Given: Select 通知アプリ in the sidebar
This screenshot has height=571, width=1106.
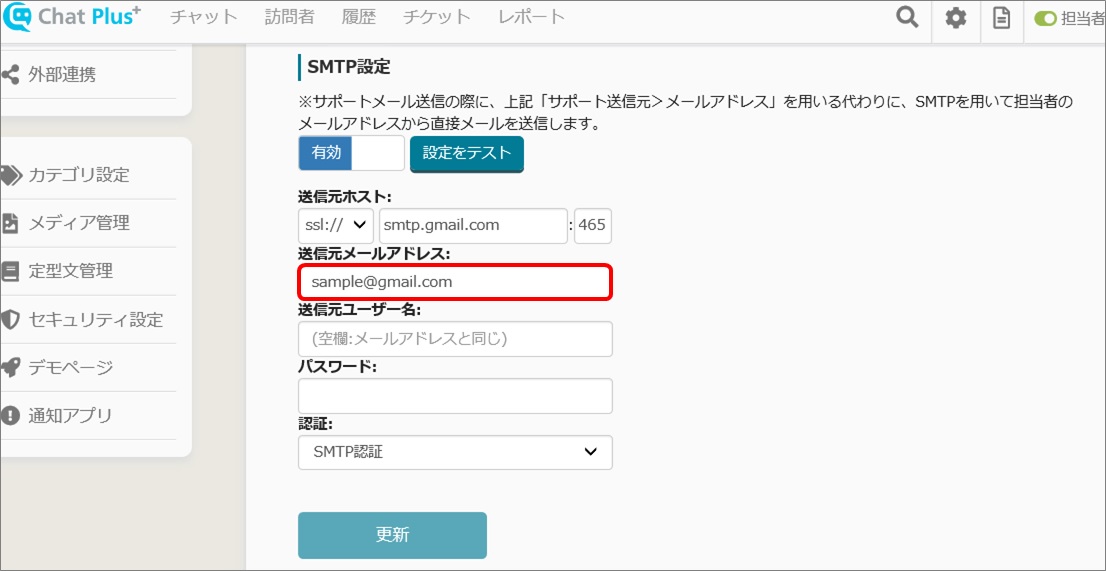Looking at the screenshot, I should (x=71, y=416).
